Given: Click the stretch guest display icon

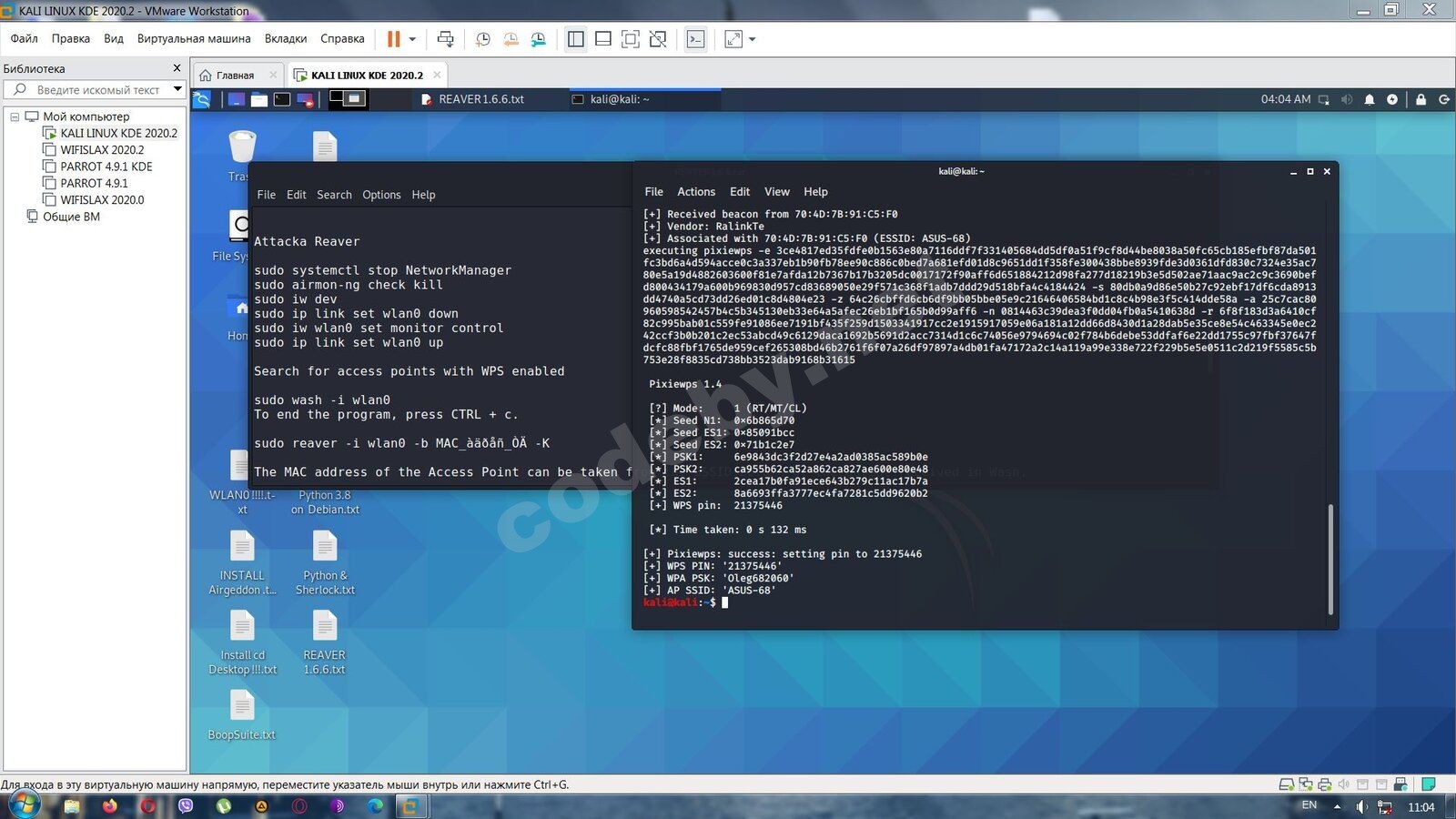Looking at the screenshot, I should [x=733, y=39].
